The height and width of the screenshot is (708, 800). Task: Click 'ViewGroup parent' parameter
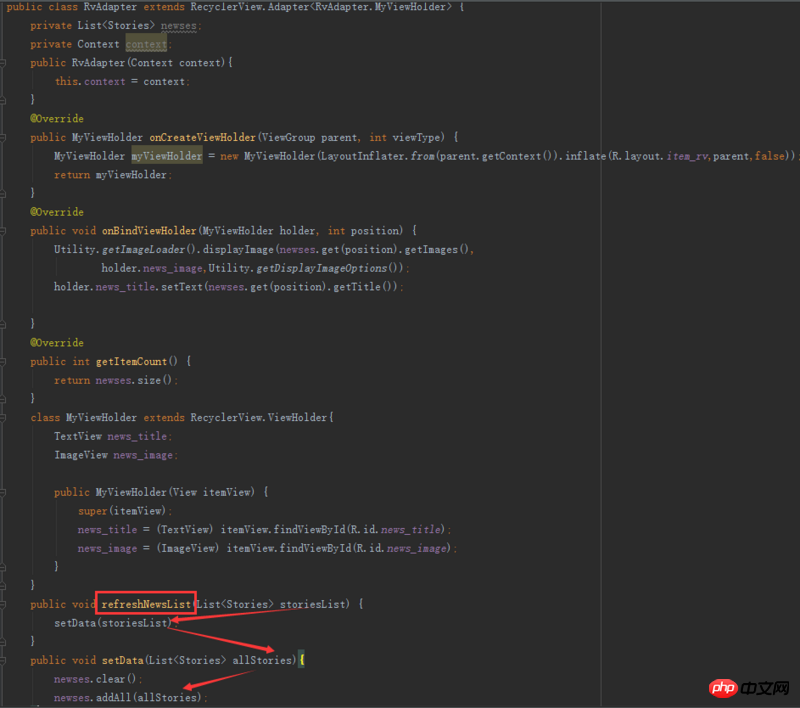[309, 137]
